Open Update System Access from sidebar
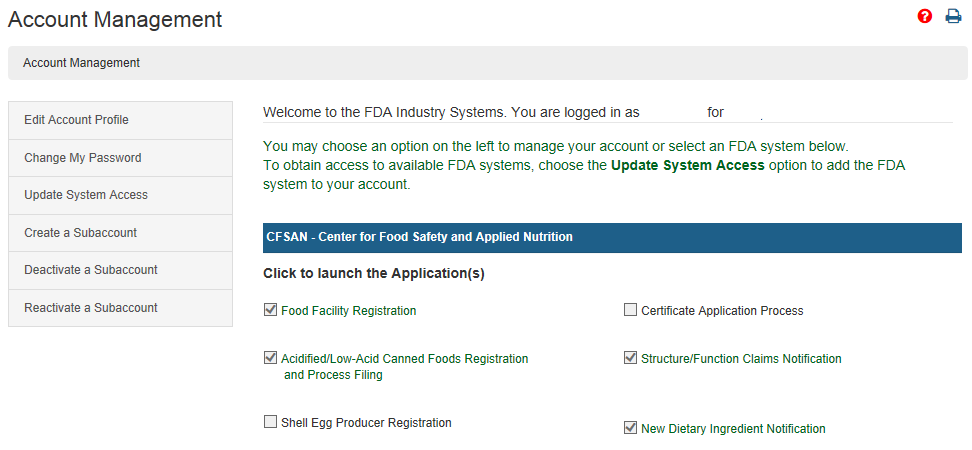This screenshot has height=450, width=972. (x=86, y=195)
